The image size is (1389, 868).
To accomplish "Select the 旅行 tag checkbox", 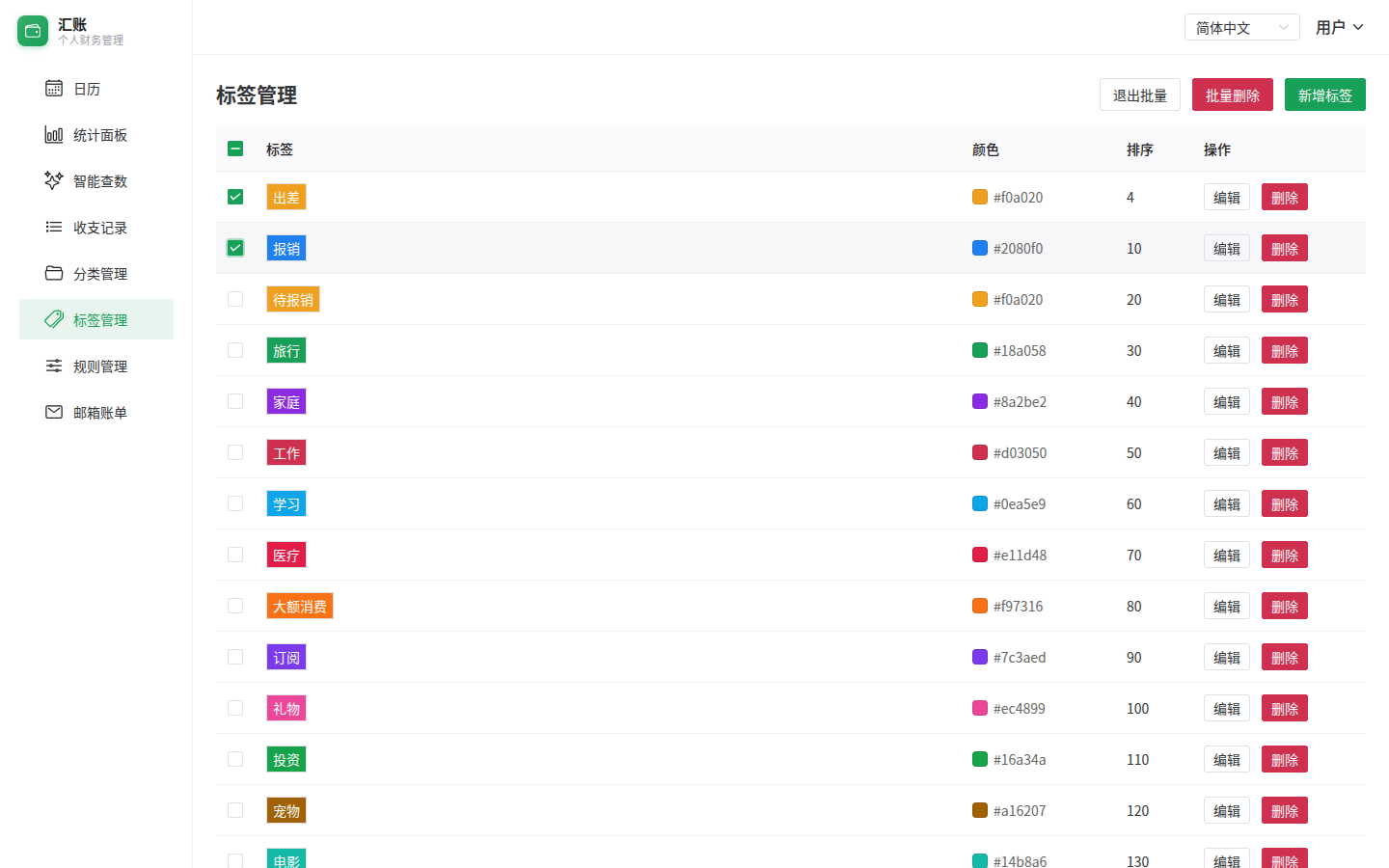I will (235, 350).
